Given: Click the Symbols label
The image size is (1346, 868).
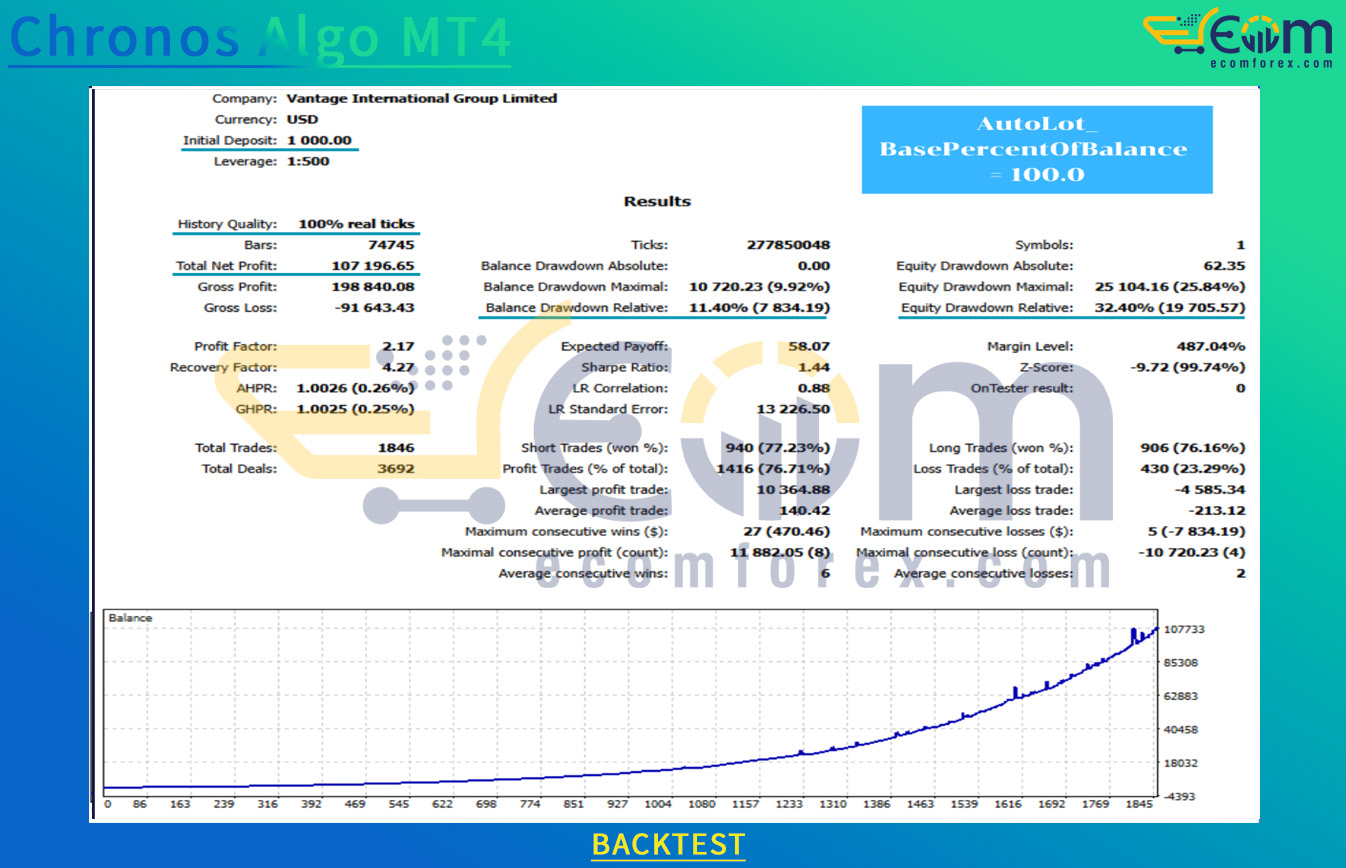Looking at the screenshot, I should tap(1044, 245).
